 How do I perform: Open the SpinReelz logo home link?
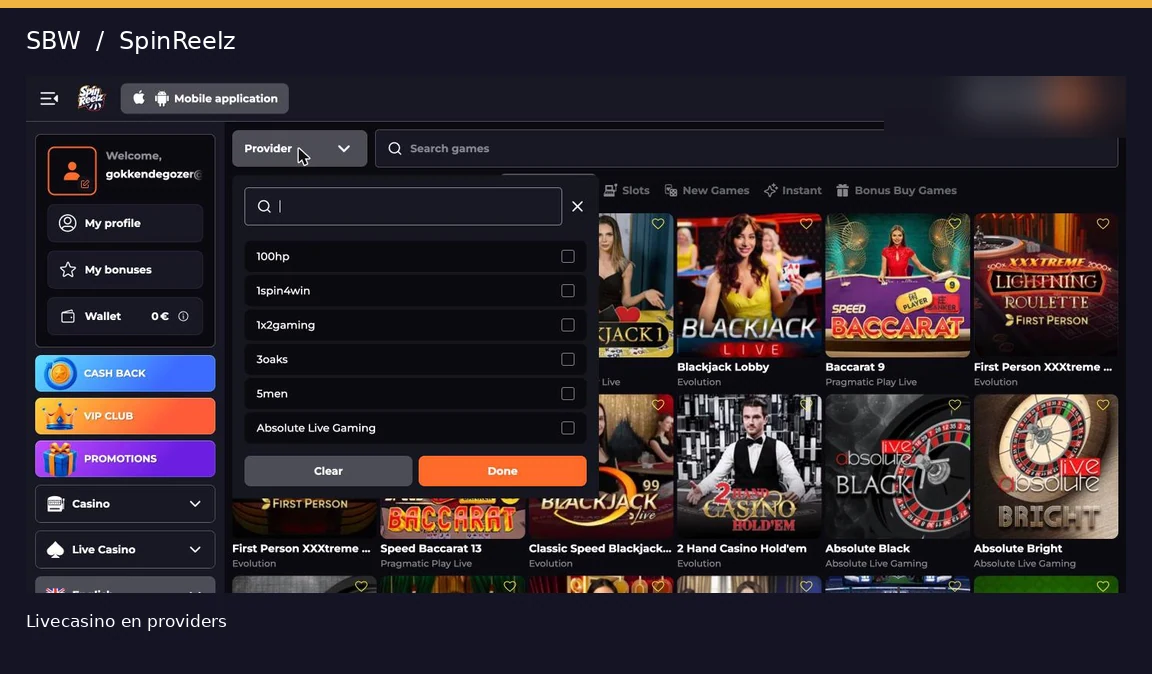click(92, 98)
